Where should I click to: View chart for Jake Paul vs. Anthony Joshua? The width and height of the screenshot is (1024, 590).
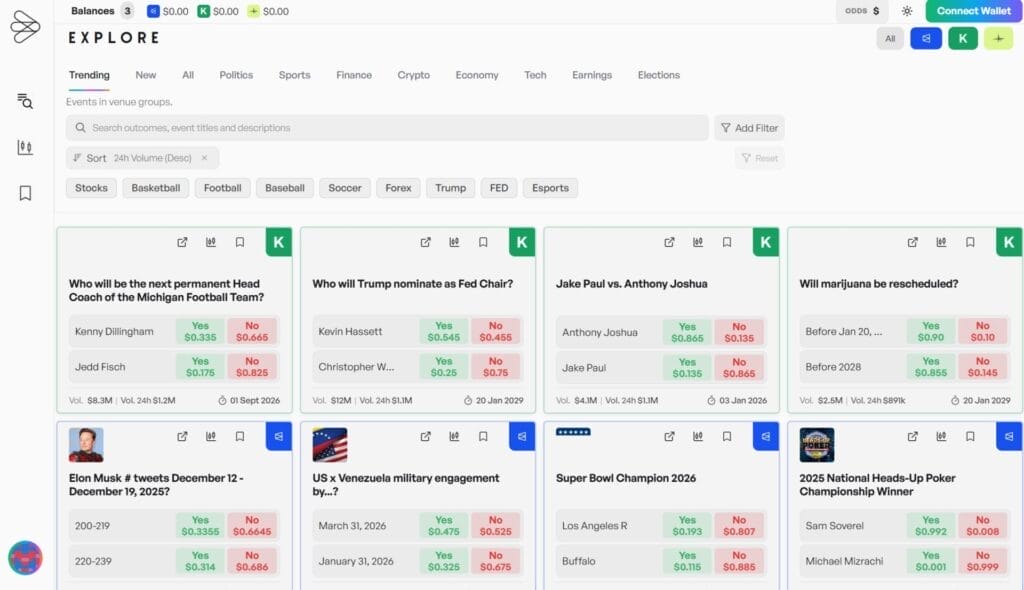(x=698, y=242)
